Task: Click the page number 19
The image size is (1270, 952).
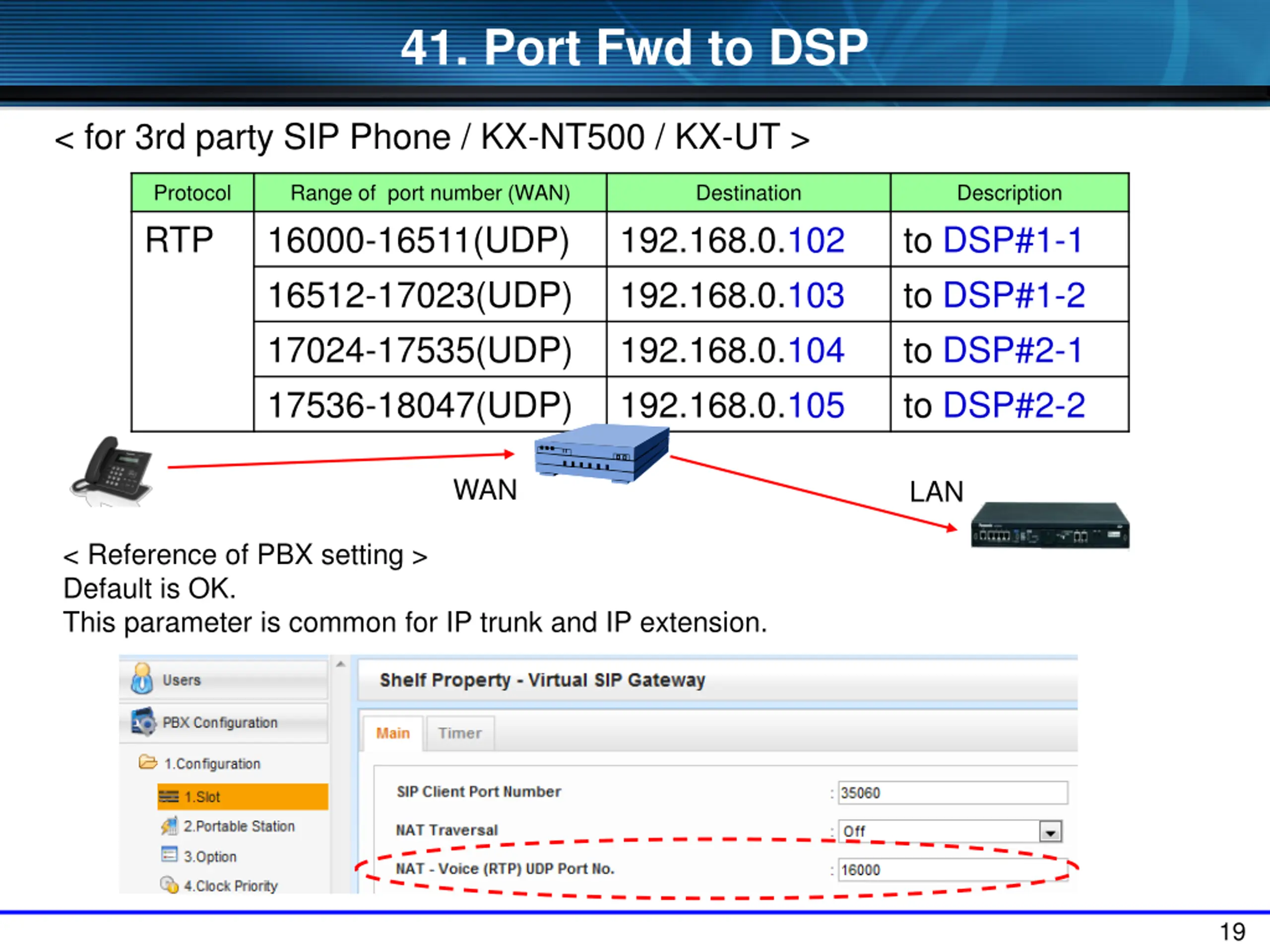Action: point(1232,932)
